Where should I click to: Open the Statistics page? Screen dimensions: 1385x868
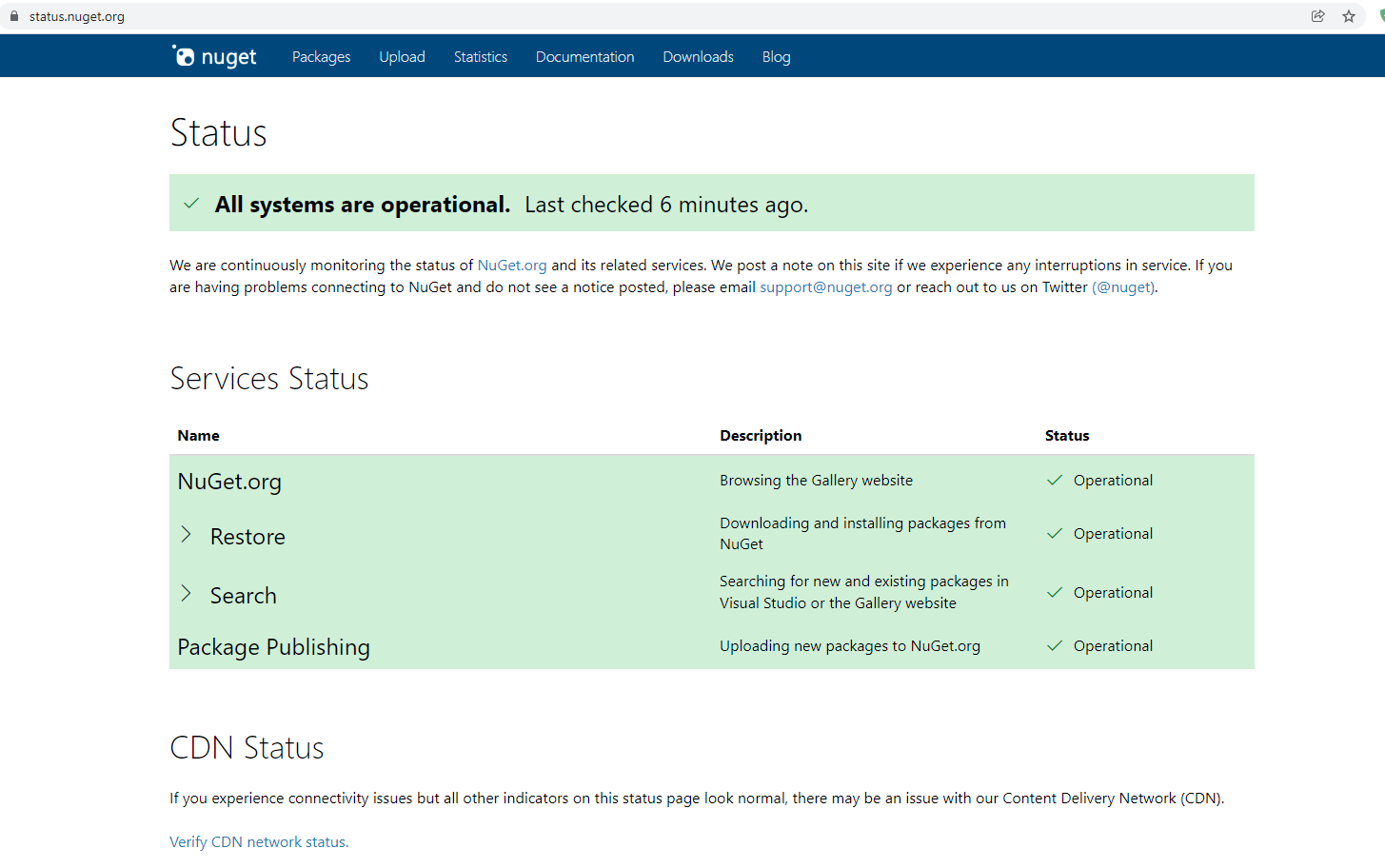coord(480,56)
